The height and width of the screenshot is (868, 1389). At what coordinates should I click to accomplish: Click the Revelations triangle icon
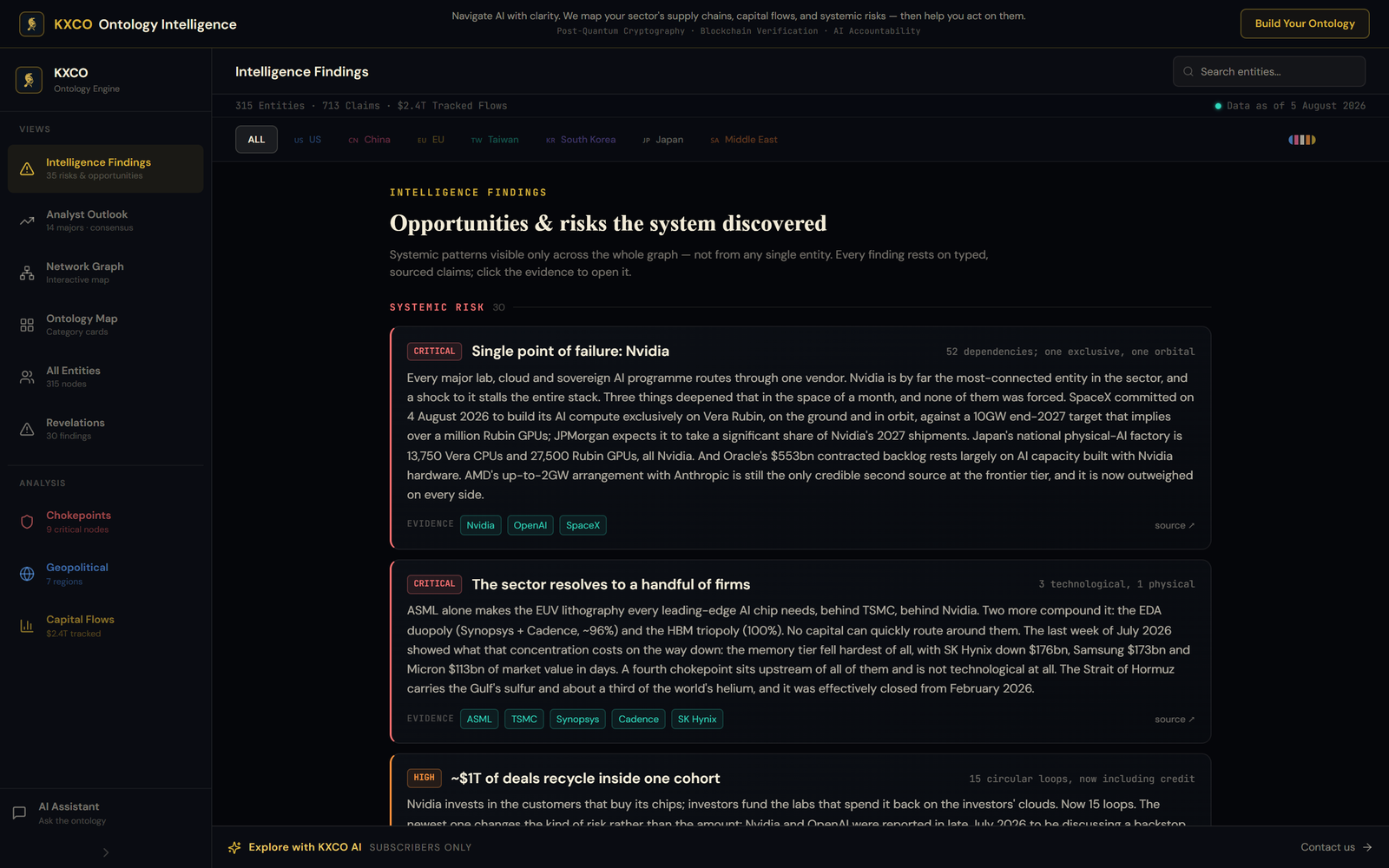(27, 429)
